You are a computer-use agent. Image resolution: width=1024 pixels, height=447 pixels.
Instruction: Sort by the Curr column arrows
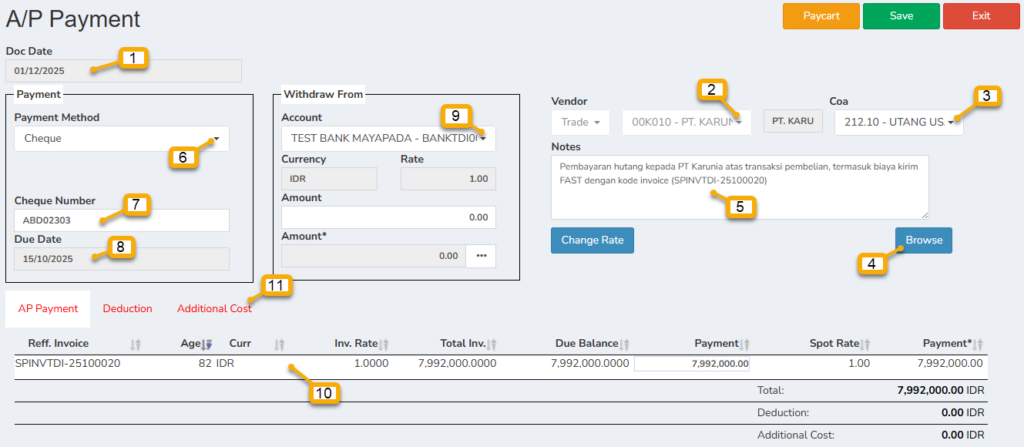[x=280, y=344]
